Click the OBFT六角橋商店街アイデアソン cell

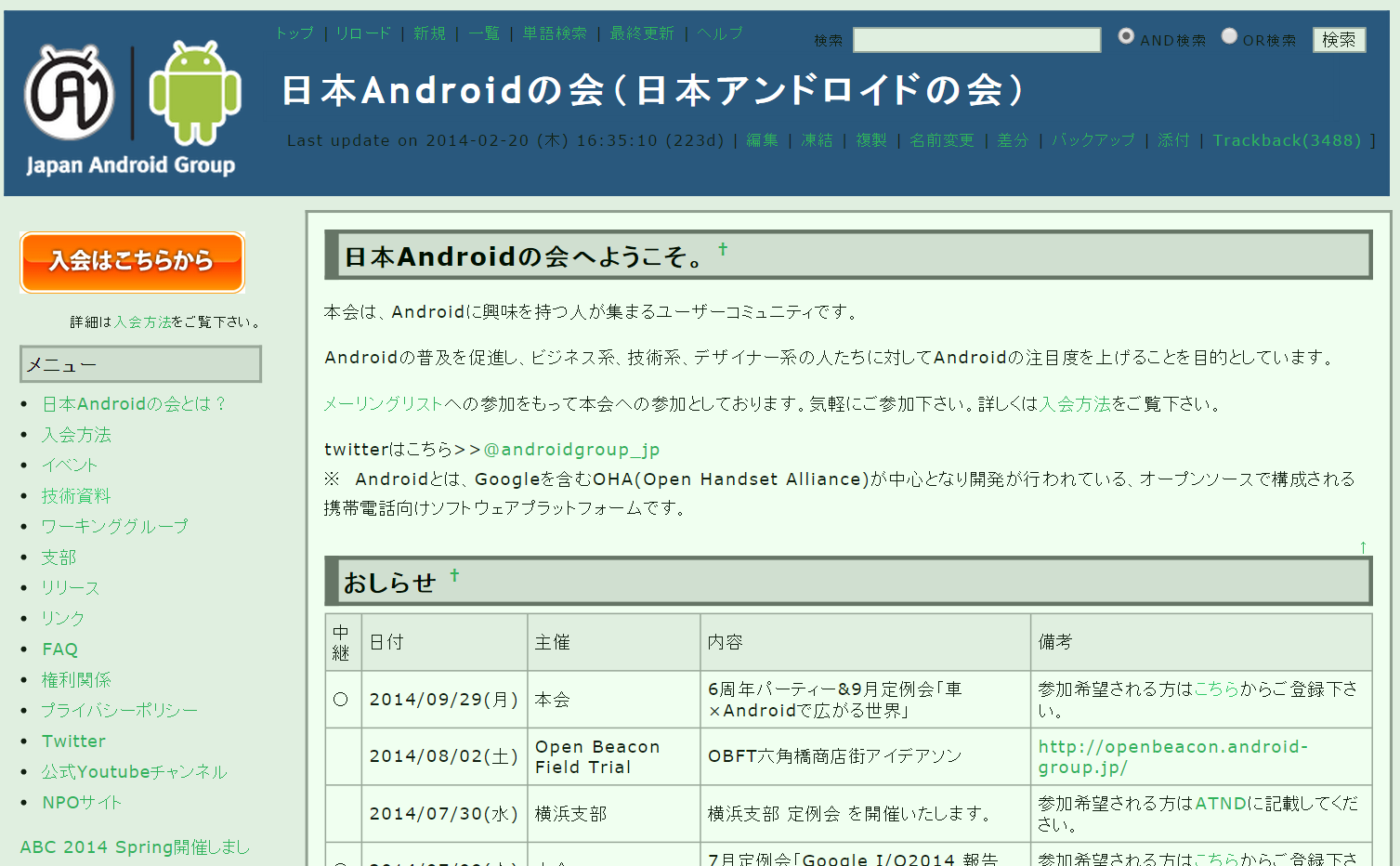point(865,756)
